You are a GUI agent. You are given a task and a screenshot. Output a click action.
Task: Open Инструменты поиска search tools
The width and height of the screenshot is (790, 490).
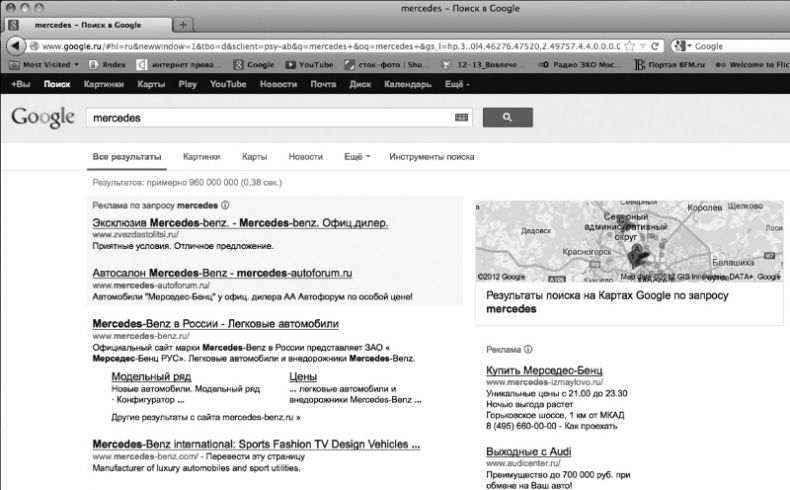pos(431,157)
